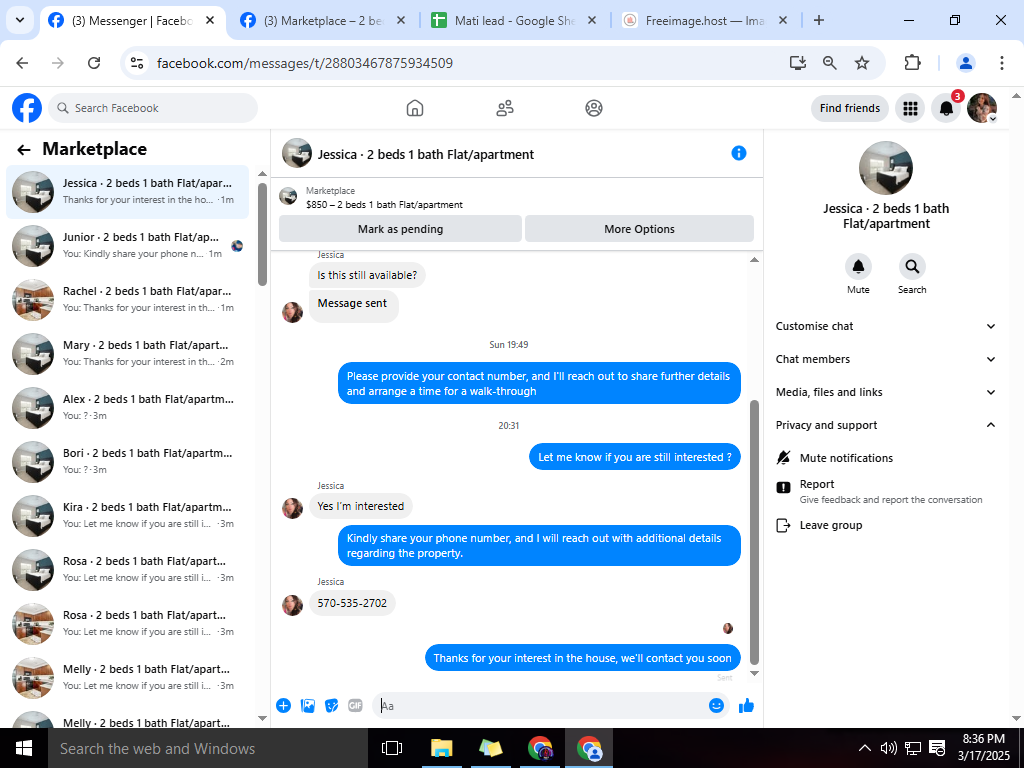
Task: Expand Media, files and links section
Action: tap(886, 392)
